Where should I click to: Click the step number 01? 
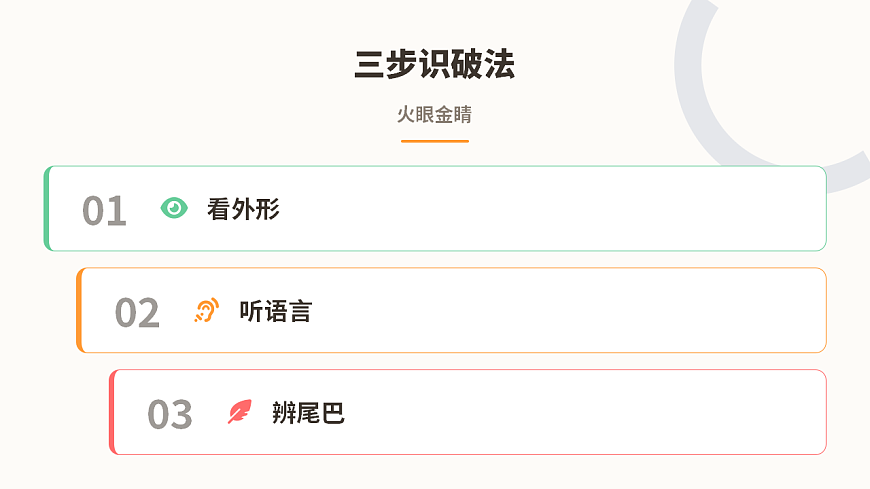point(104,211)
